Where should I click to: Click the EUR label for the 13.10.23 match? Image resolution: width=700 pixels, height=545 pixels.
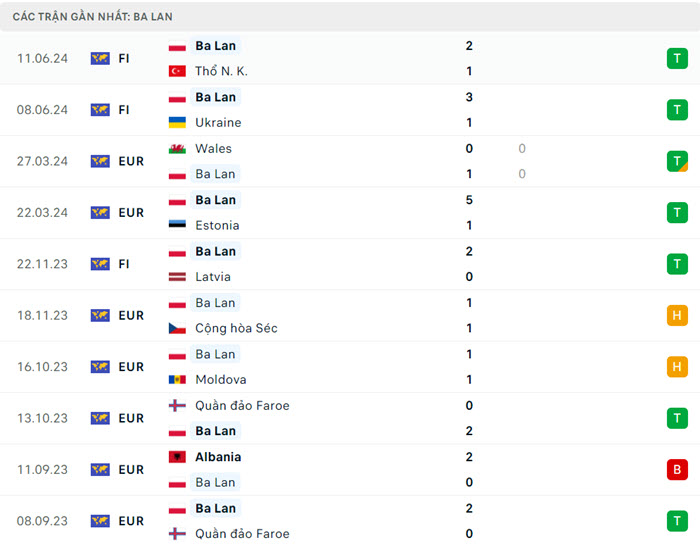click(131, 419)
